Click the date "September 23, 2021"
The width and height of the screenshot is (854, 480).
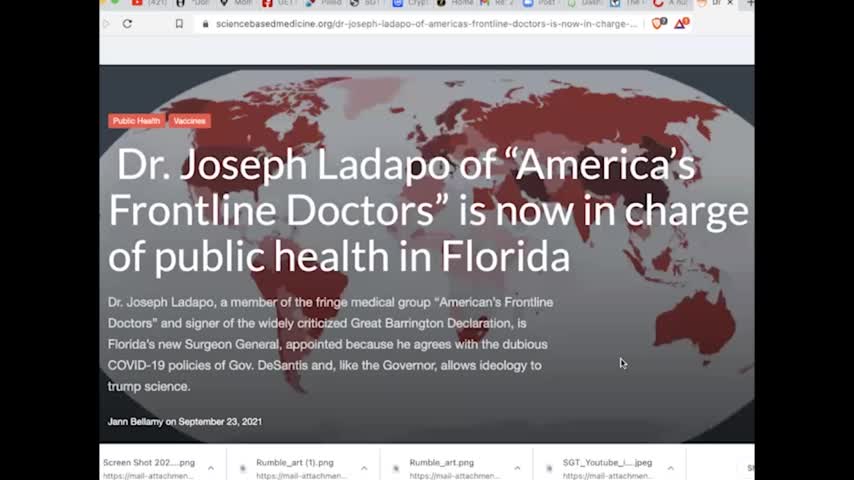(x=220, y=422)
